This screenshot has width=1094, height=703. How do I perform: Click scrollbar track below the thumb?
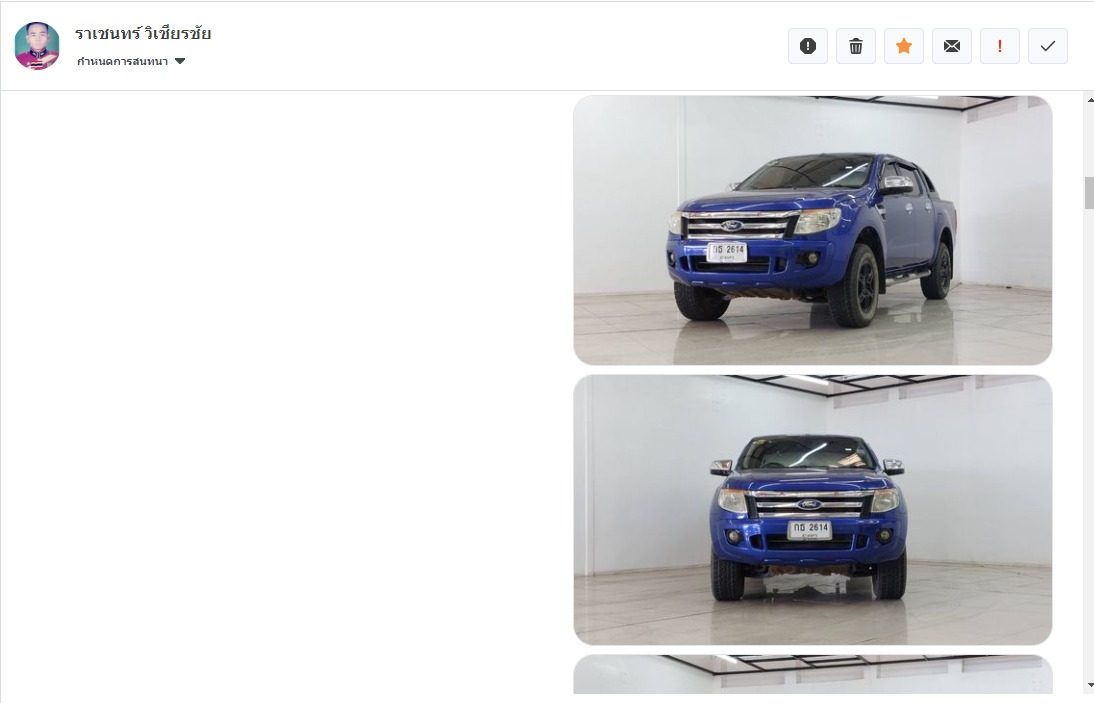(x=1089, y=444)
